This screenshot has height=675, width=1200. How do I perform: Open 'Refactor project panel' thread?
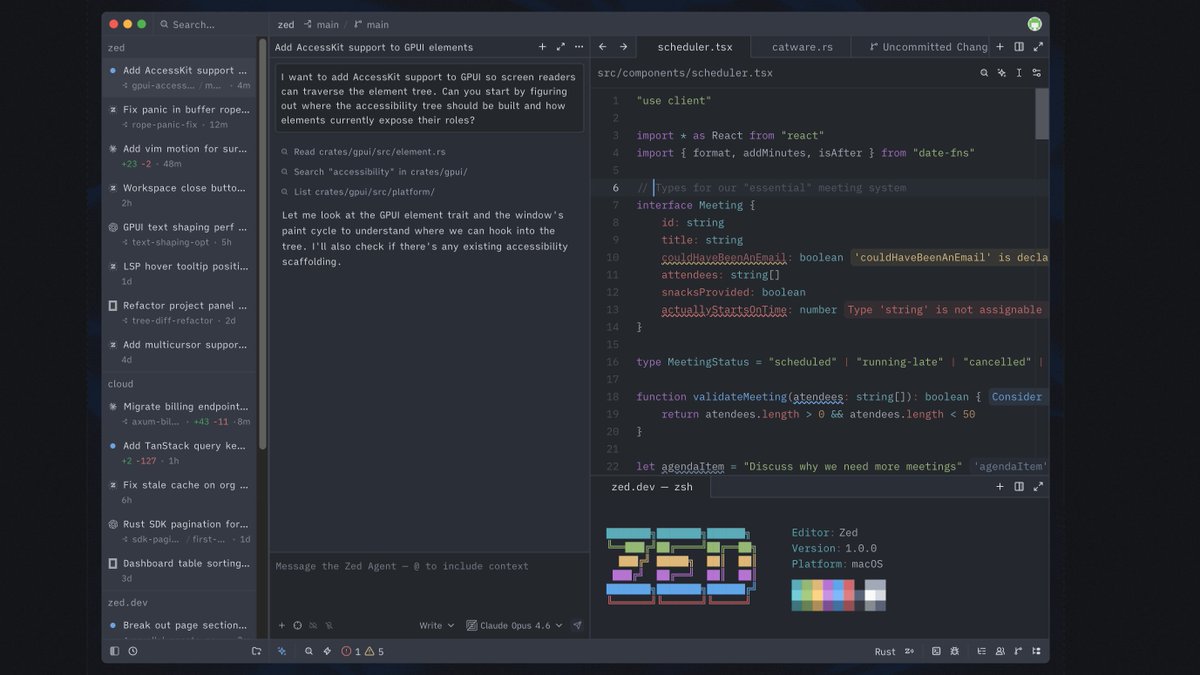179,313
